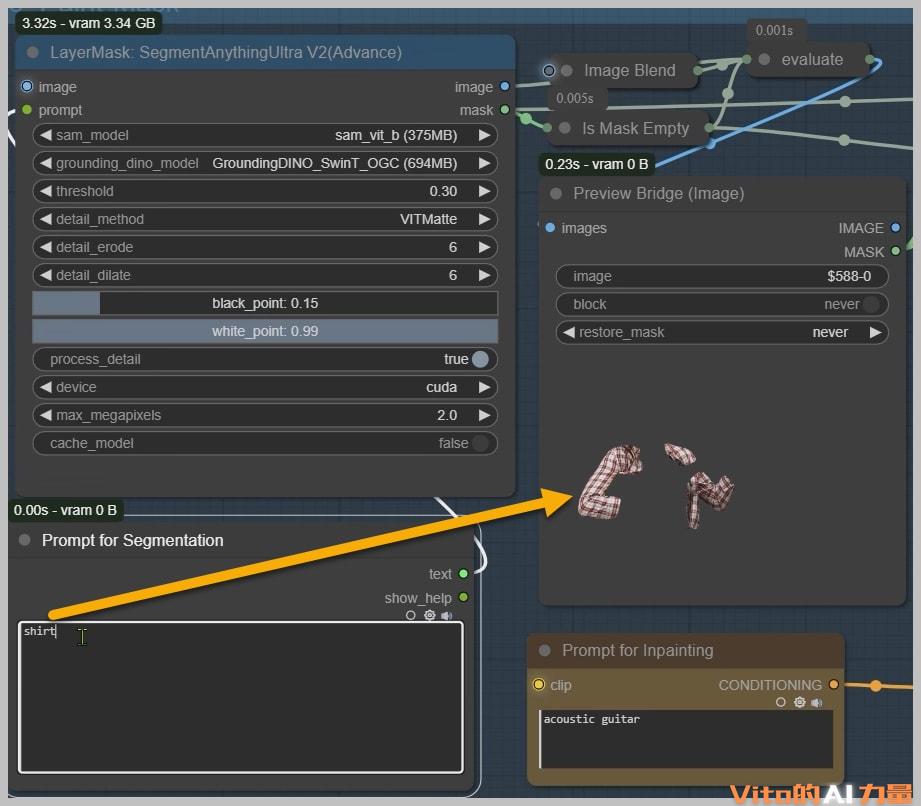921x806 pixels.
Task: Collapse the Prompt for Segmentation node dot
Action: pyautogui.click(x=25, y=540)
